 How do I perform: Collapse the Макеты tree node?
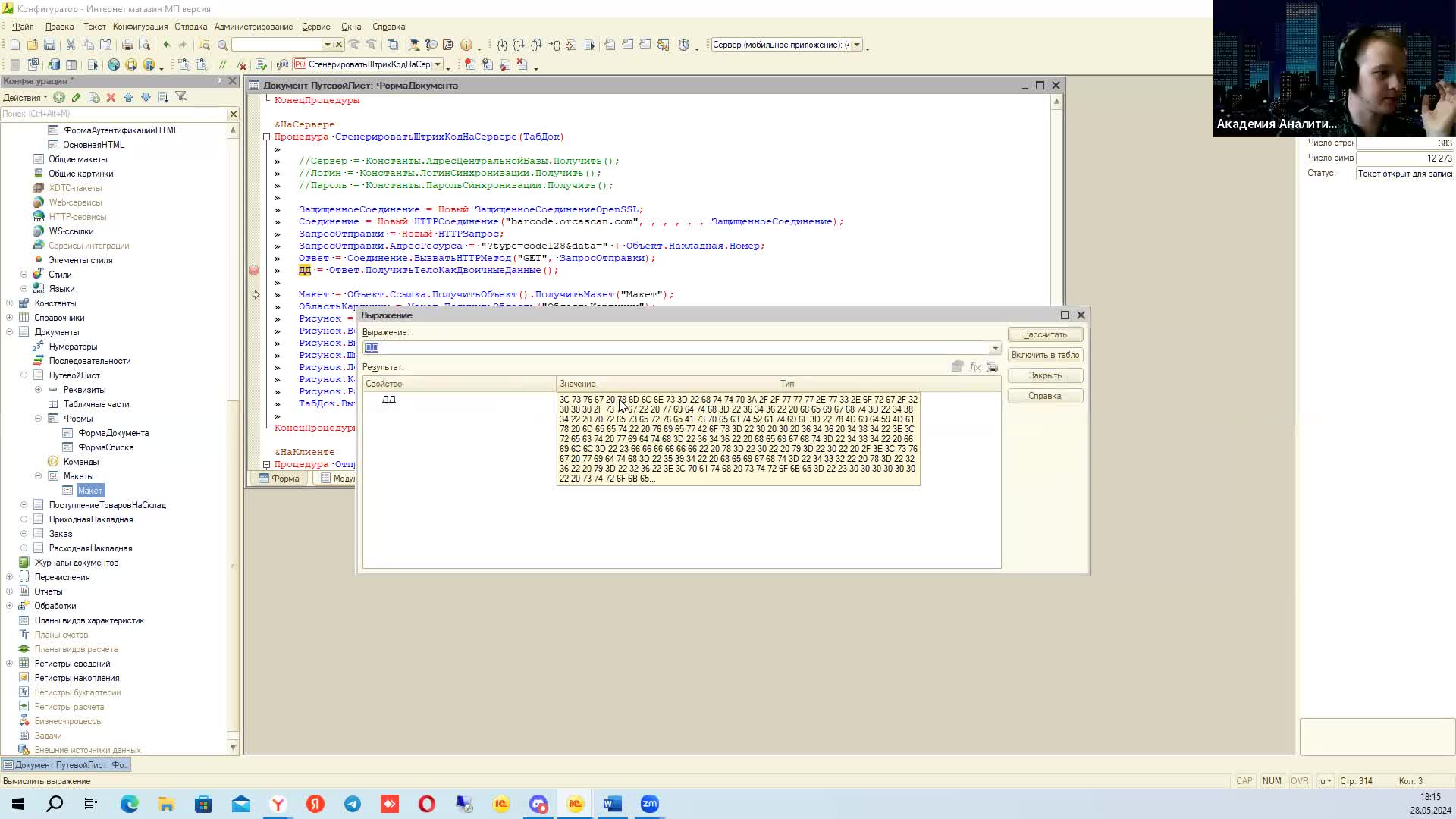pyautogui.click(x=38, y=476)
